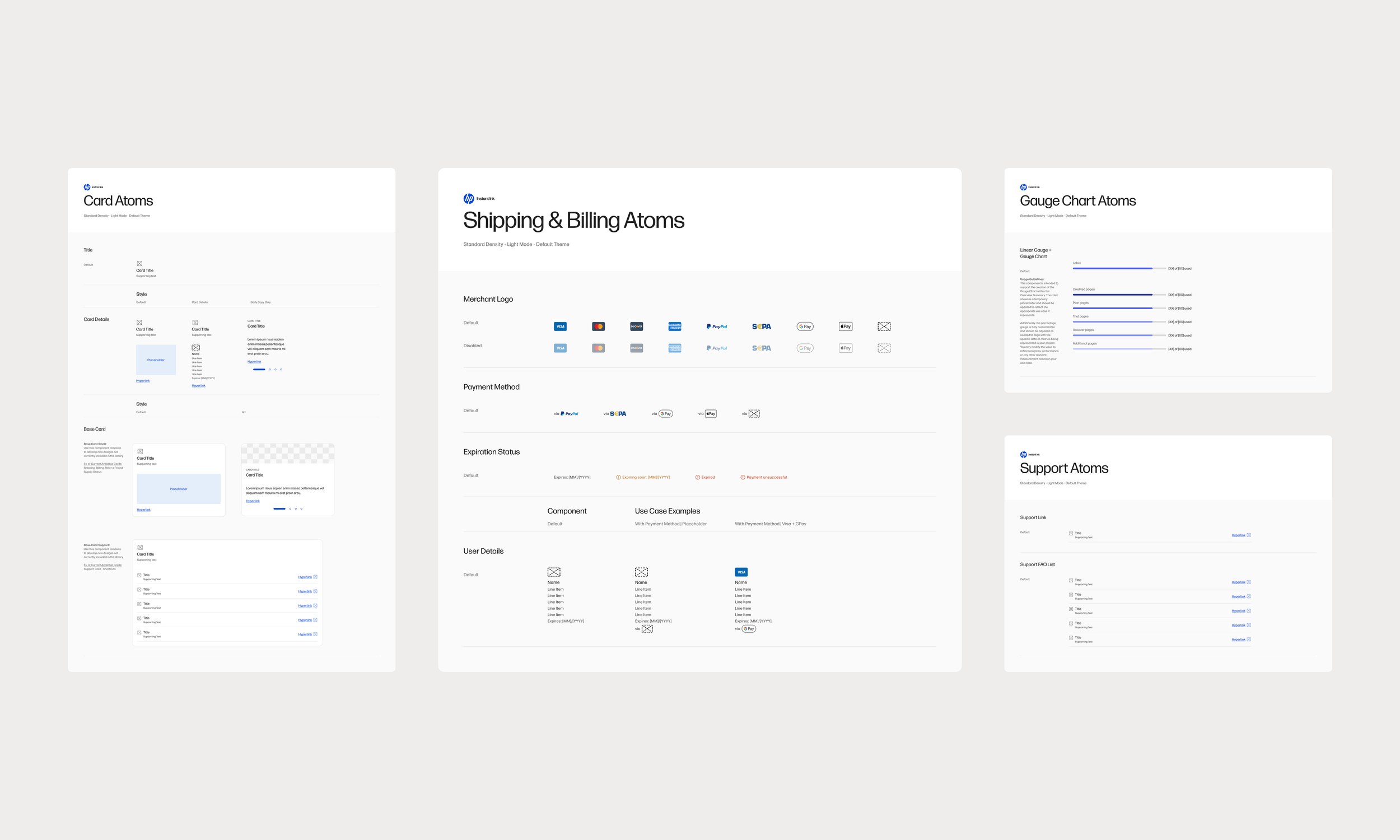Screen dimensions: 1400x840
Task: Select the default Apple Pay logo
Action: pyautogui.click(x=846, y=326)
